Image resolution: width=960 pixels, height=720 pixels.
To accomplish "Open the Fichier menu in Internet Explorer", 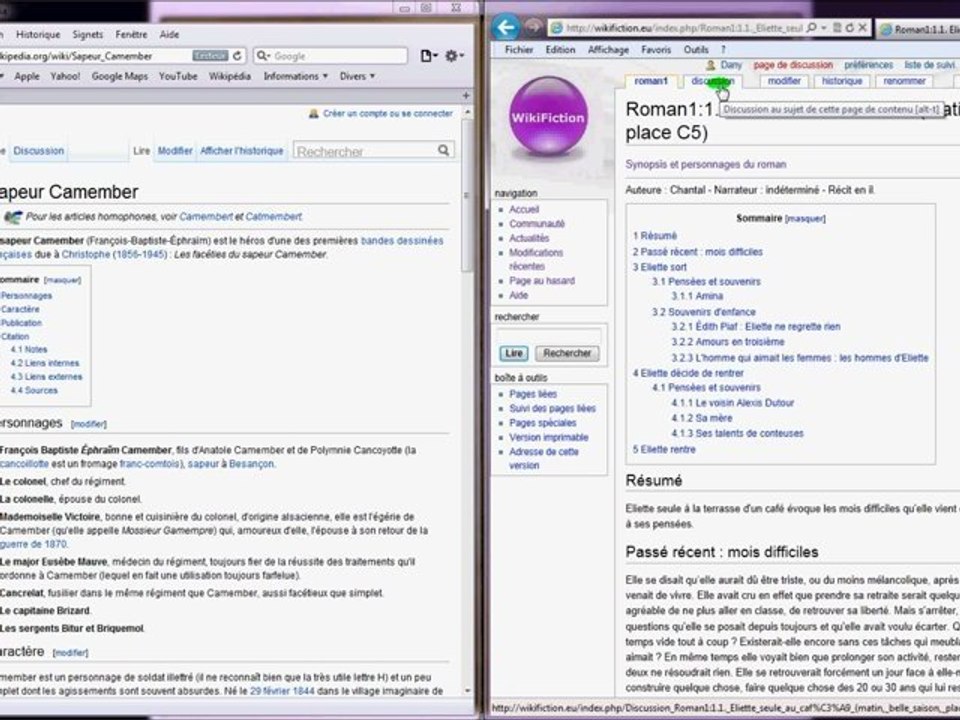I will pos(519,50).
